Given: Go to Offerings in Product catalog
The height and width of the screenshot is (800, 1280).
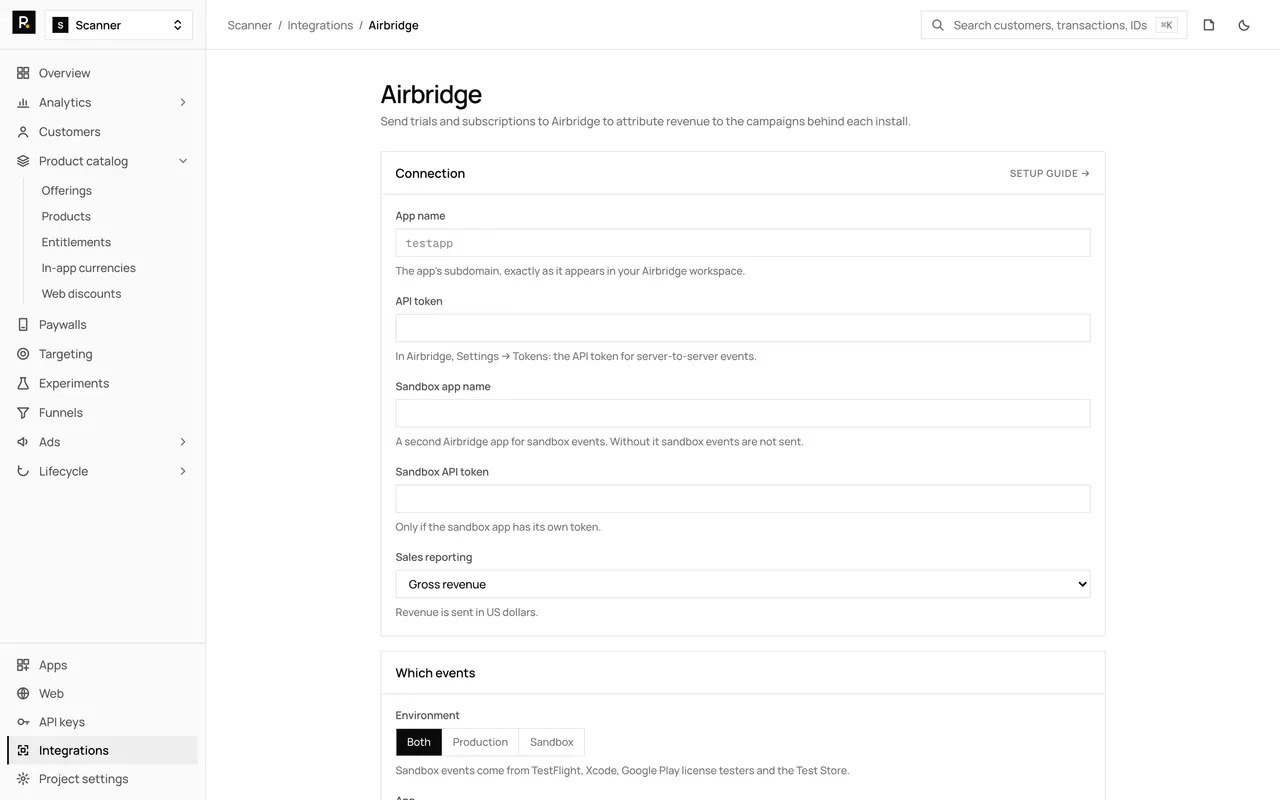Looking at the screenshot, I should 67,191.
